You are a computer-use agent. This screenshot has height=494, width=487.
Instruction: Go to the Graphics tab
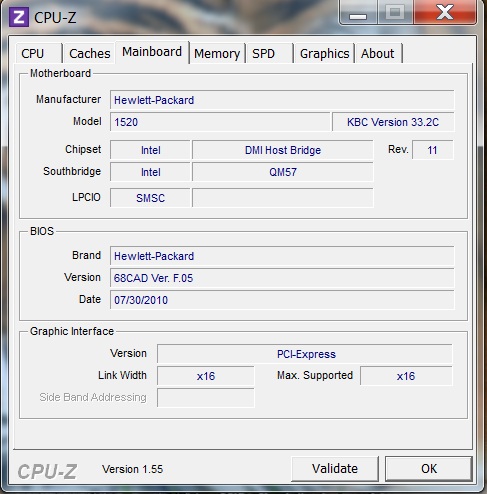(x=324, y=53)
